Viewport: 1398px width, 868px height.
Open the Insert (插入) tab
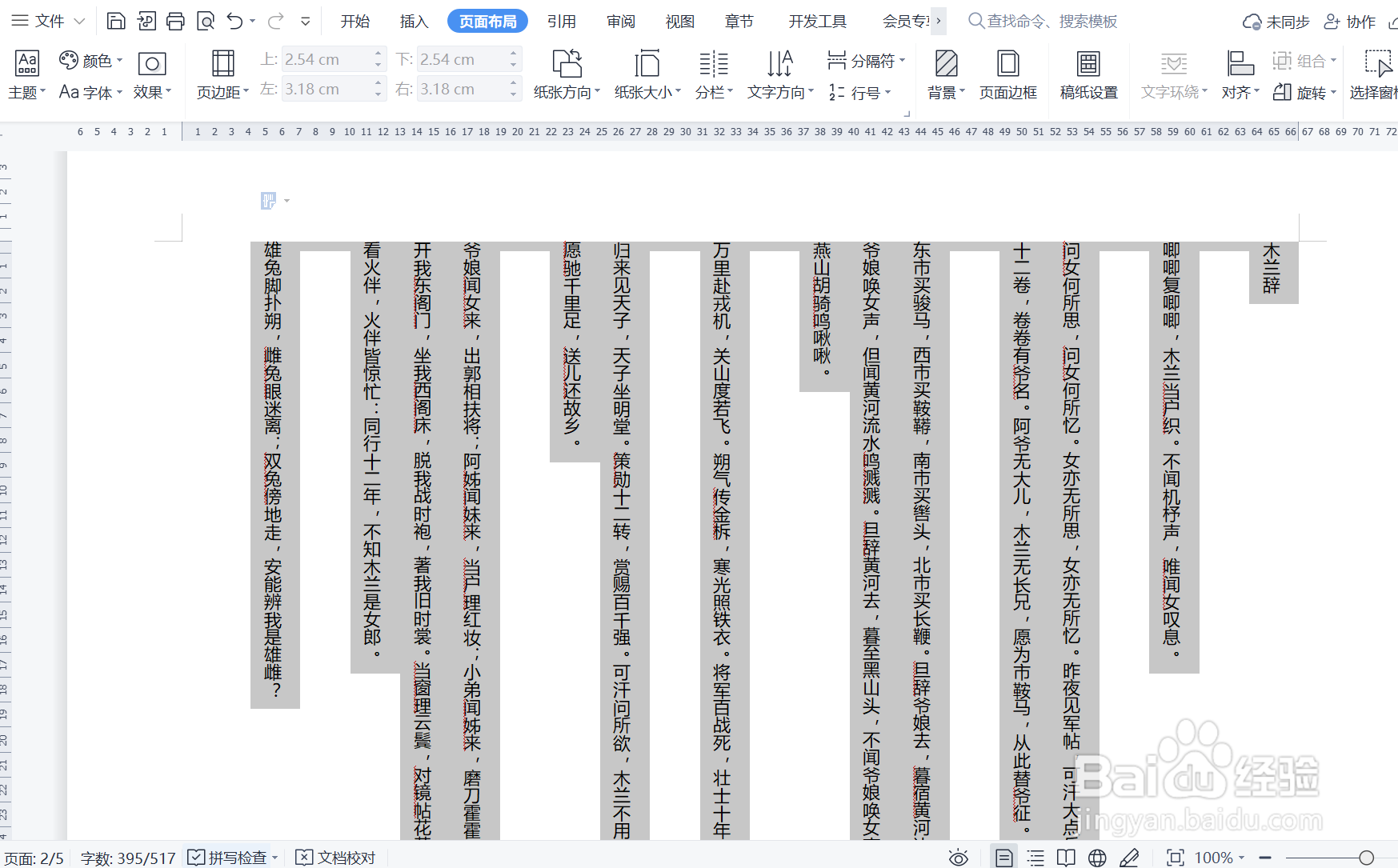(x=414, y=22)
